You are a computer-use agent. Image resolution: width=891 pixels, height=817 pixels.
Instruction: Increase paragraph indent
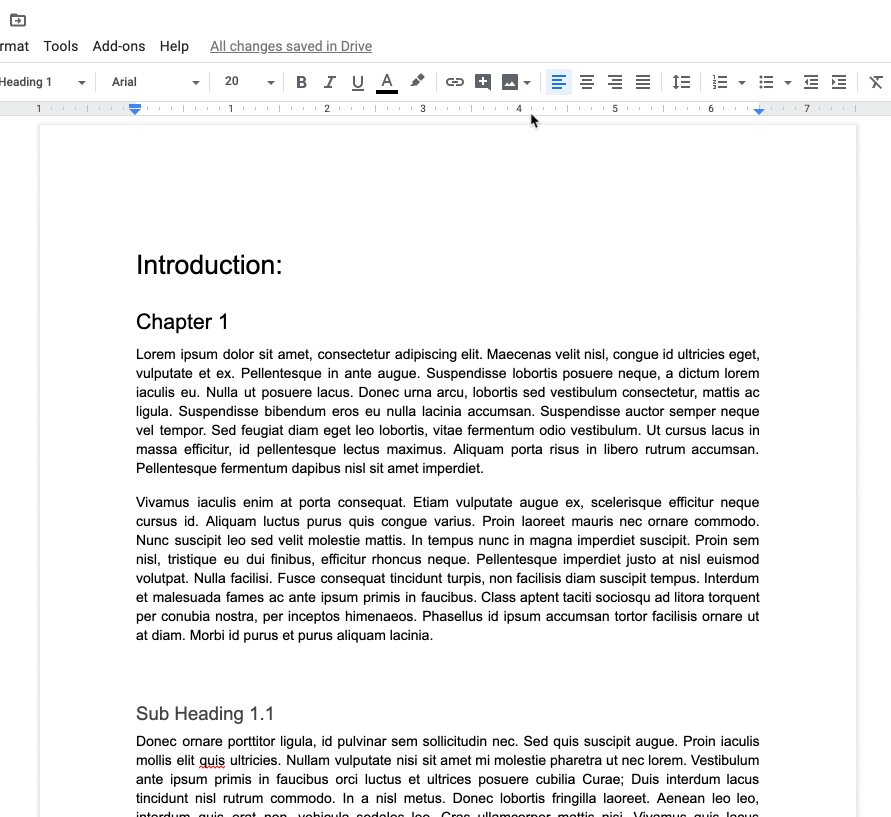[x=838, y=82]
